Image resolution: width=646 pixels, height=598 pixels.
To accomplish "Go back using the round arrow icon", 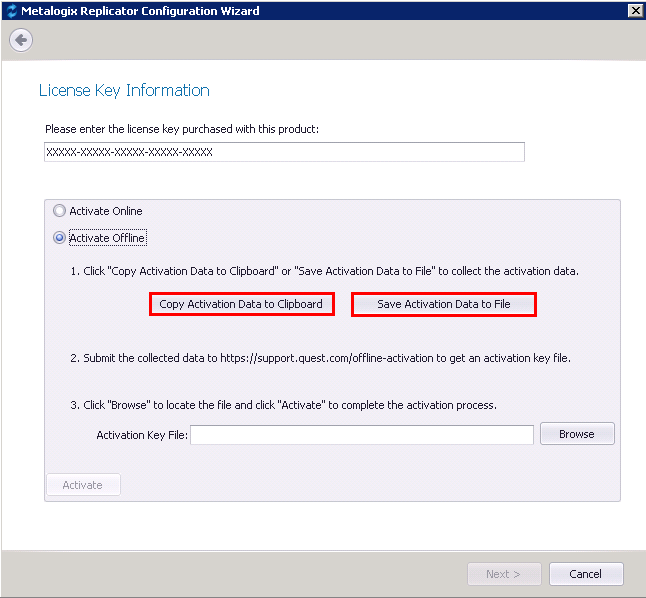I will click(x=21, y=40).
